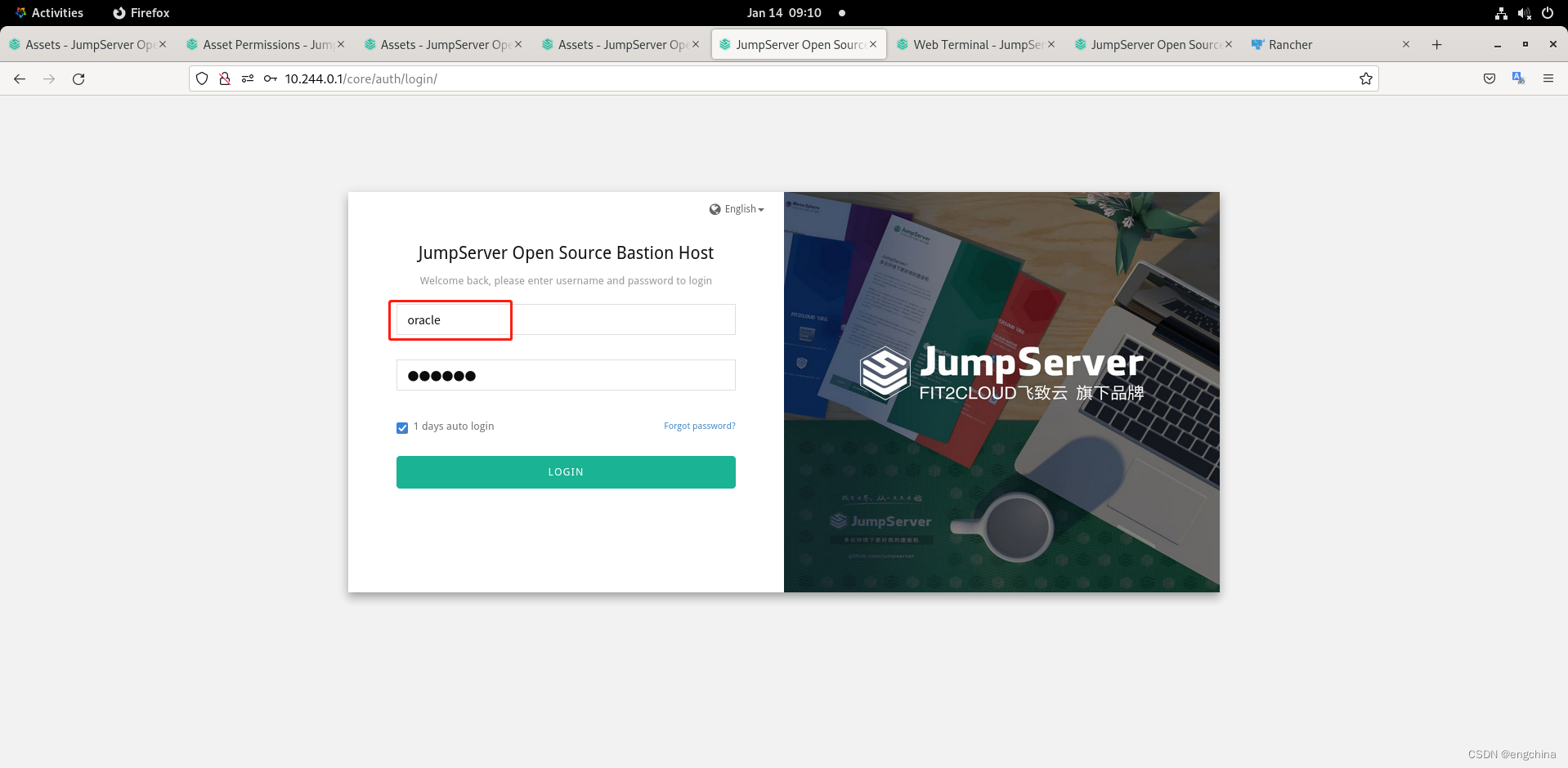Open the clock showing Jan 14 09:10
The width and height of the screenshot is (1568, 768).
pos(784,13)
